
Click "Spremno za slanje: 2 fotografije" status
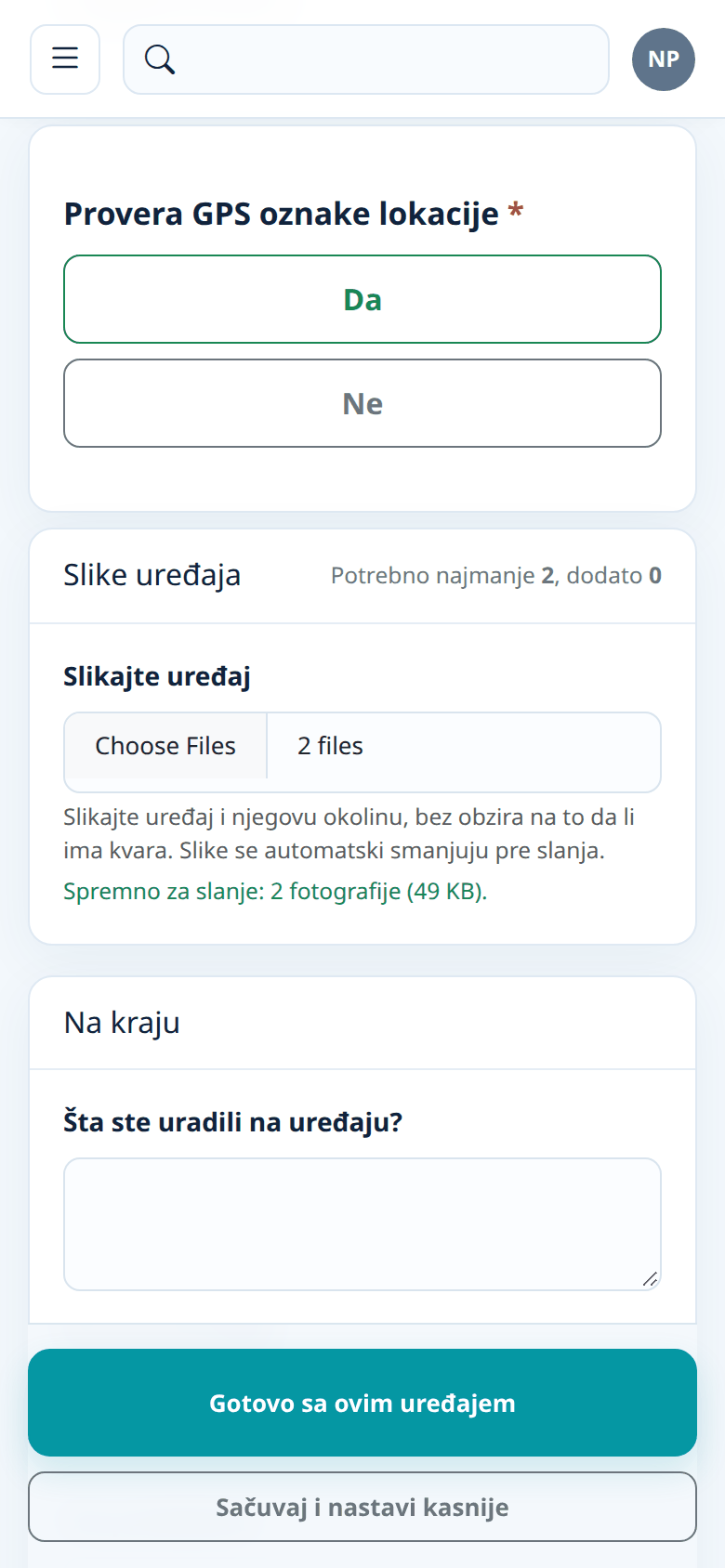[275, 892]
